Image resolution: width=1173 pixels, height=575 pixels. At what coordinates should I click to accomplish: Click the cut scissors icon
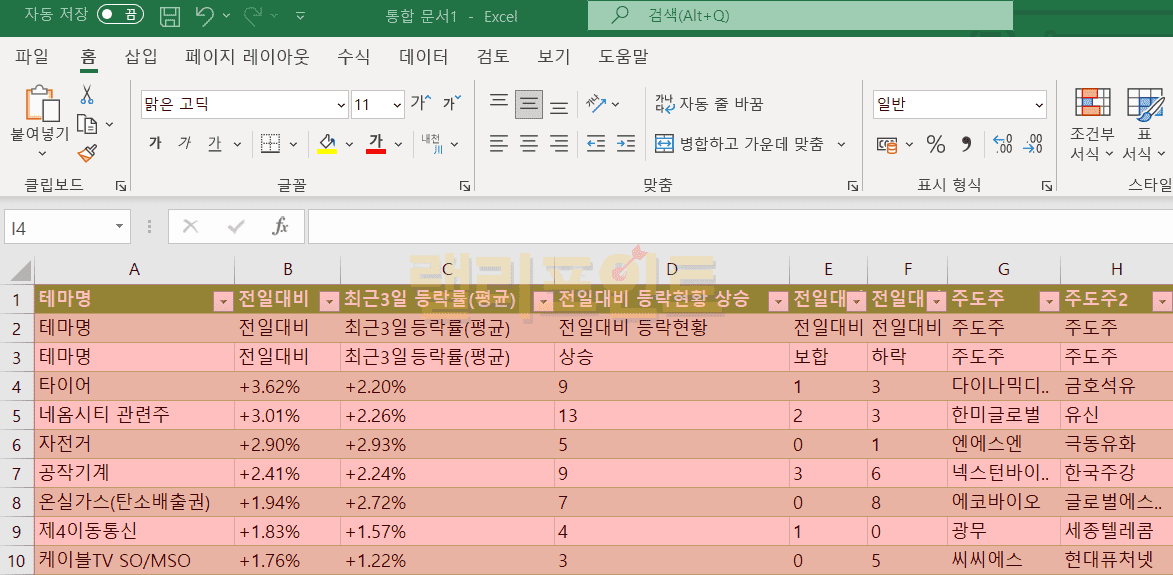click(87, 95)
